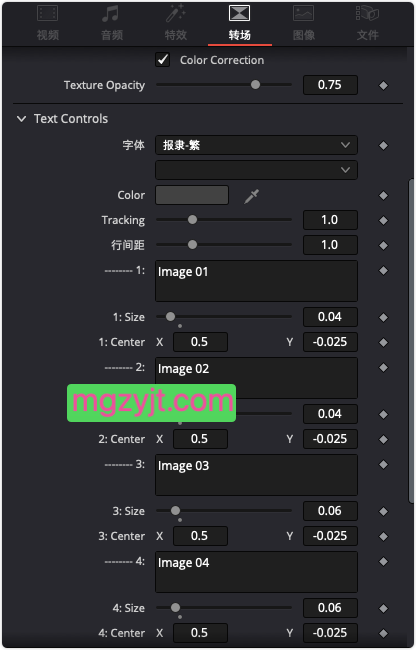Viewport: 416px width, 650px height.
Task: Set keyframe for 1: Size
Action: click(384, 318)
